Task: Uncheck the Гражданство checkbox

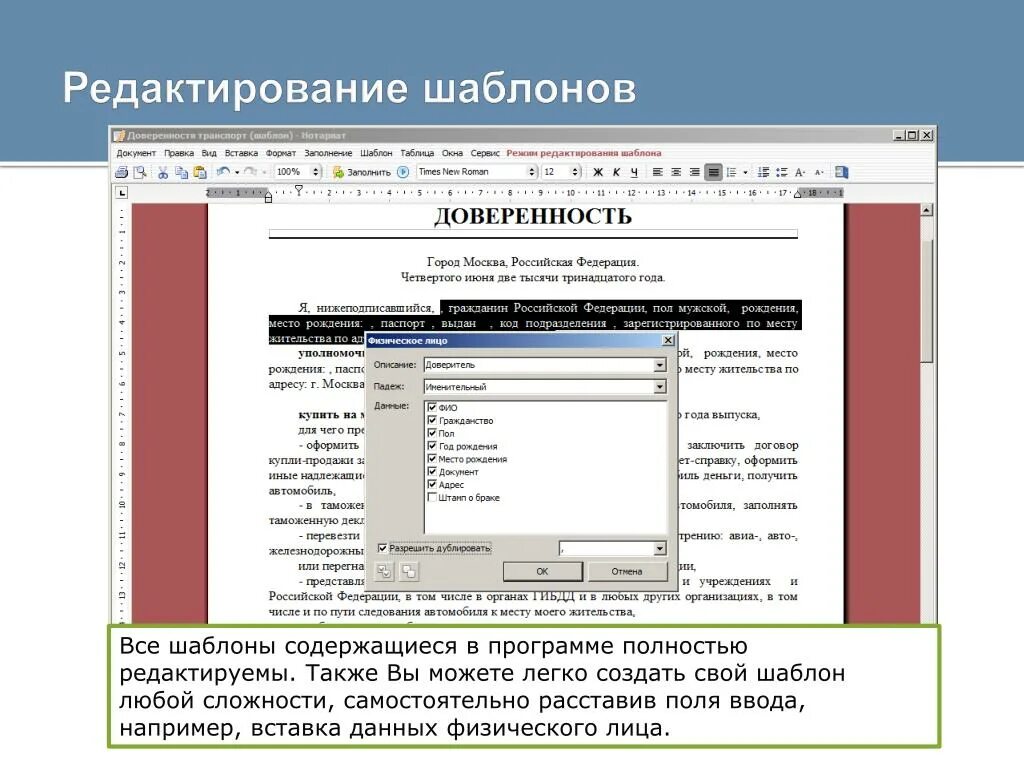Action: [432, 420]
